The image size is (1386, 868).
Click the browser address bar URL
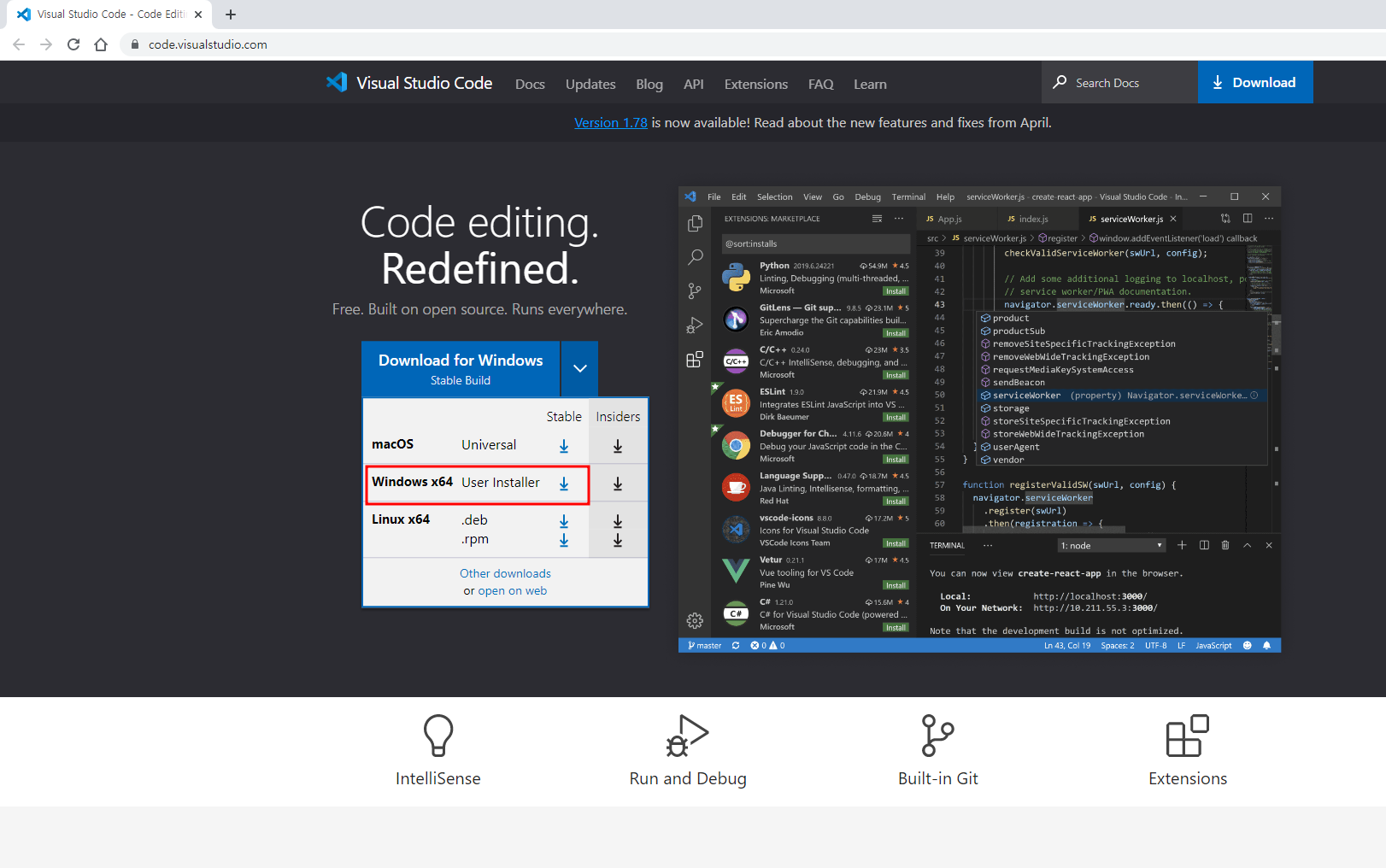208,44
